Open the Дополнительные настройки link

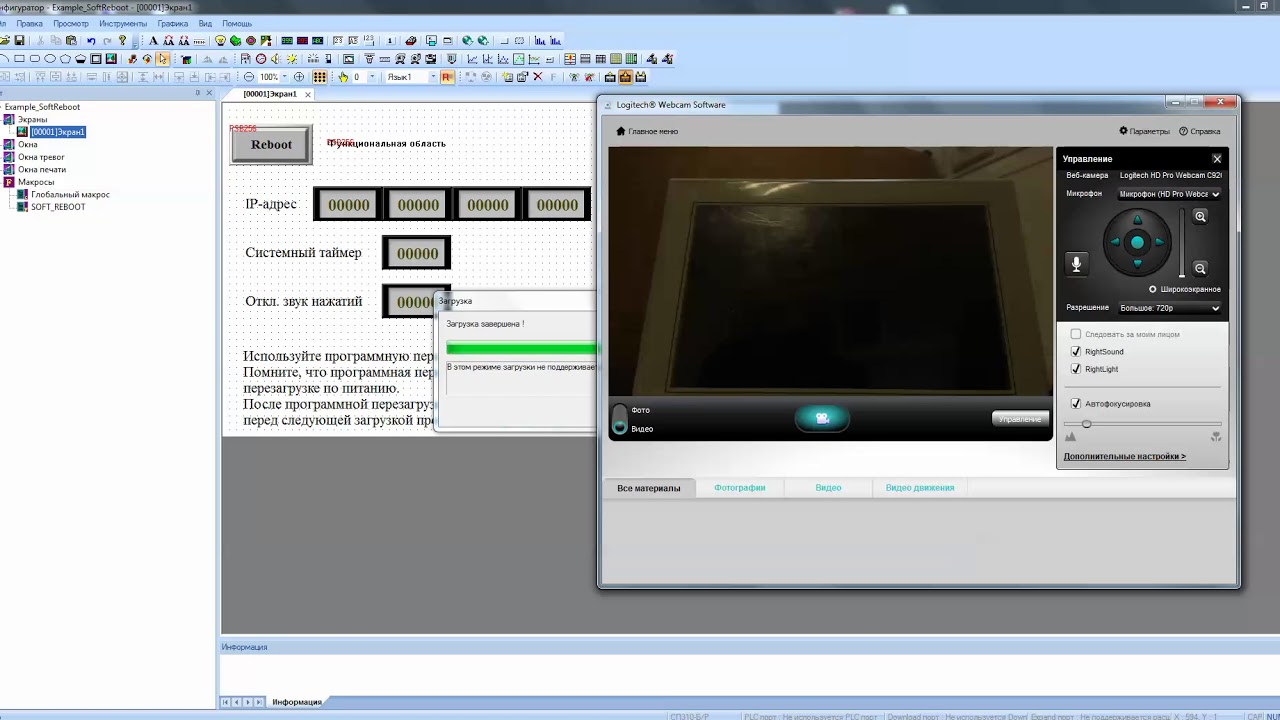pyautogui.click(x=1124, y=456)
